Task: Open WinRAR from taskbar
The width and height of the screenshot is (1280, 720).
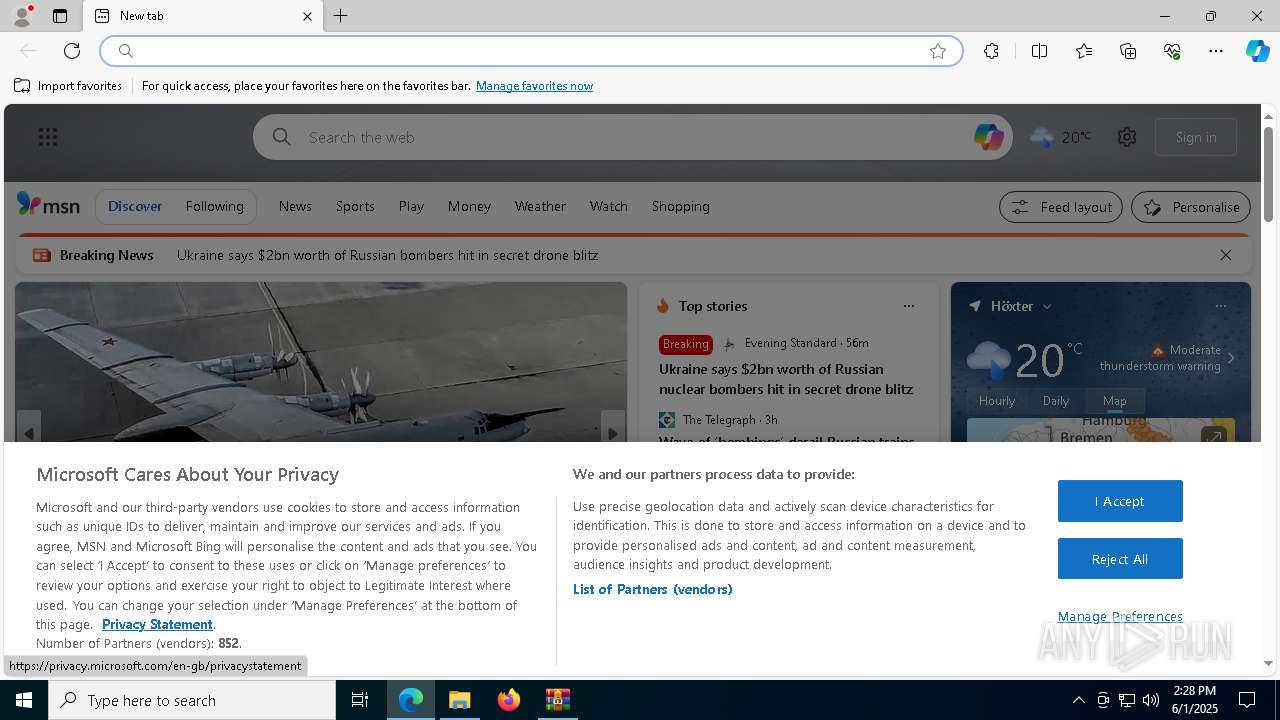Action: (558, 700)
